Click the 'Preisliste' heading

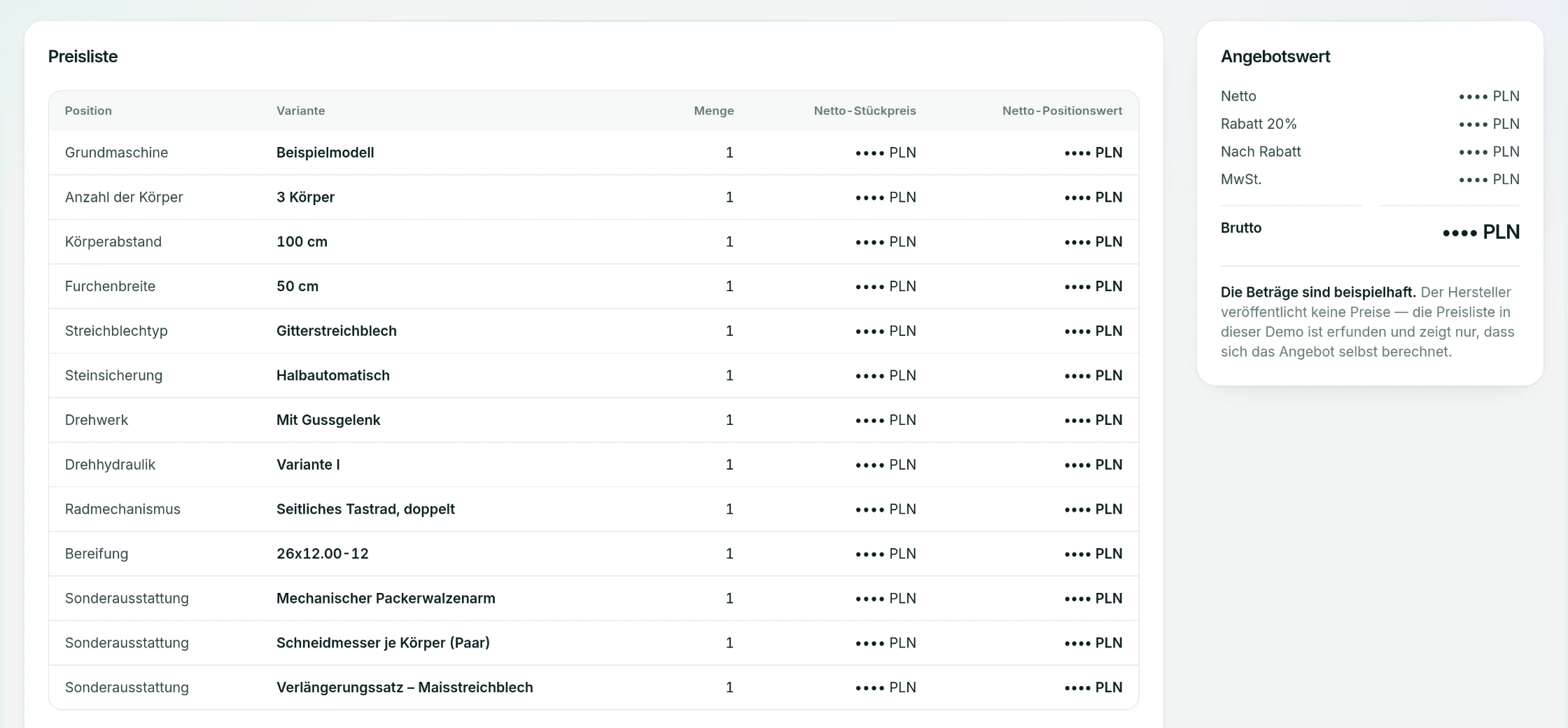click(x=83, y=57)
